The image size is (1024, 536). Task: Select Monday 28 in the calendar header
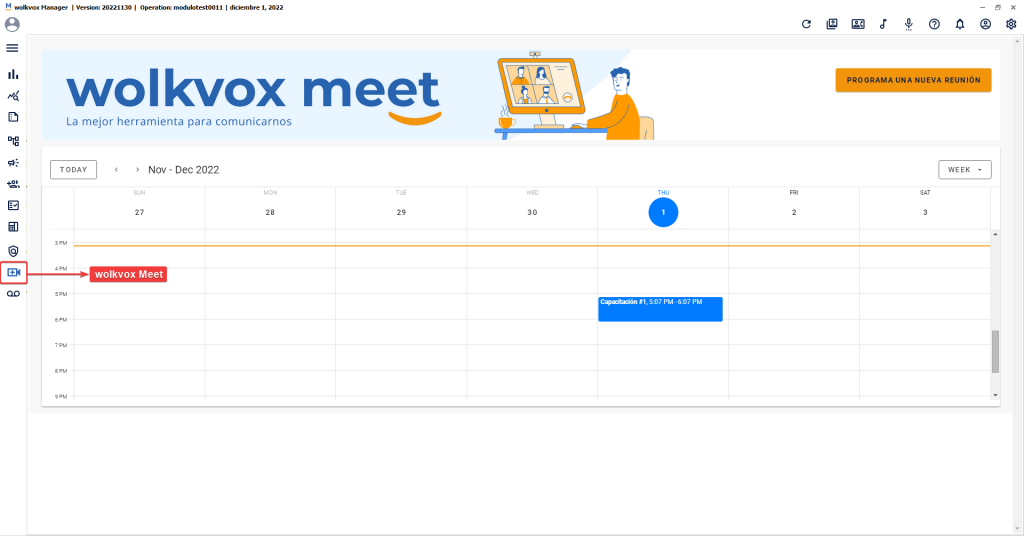click(270, 212)
